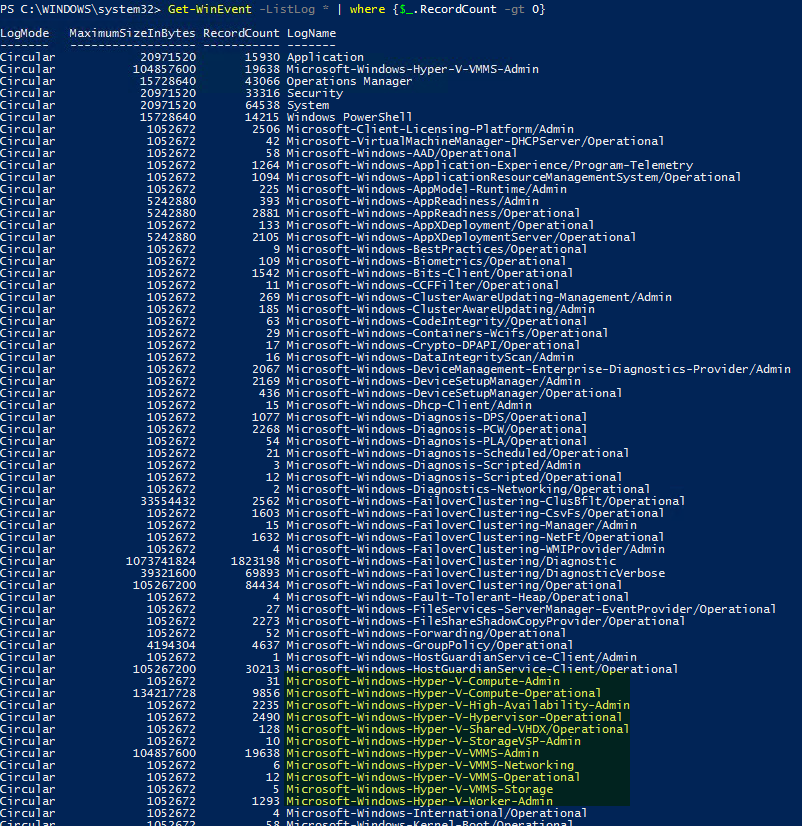The image size is (802, 826).
Task: Select the highlighted Microsoft-Windows-Hyper-V-VMMS-Admin entry
Action: (x=370, y=753)
